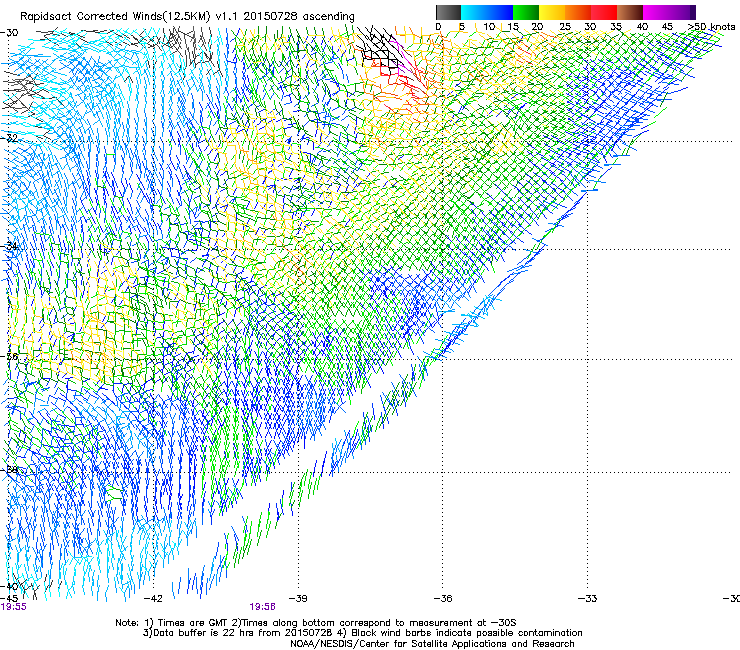The height and width of the screenshot is (650, 740).
Task: Click the brown 35-40 knots color segment
Action: [630, 12]
